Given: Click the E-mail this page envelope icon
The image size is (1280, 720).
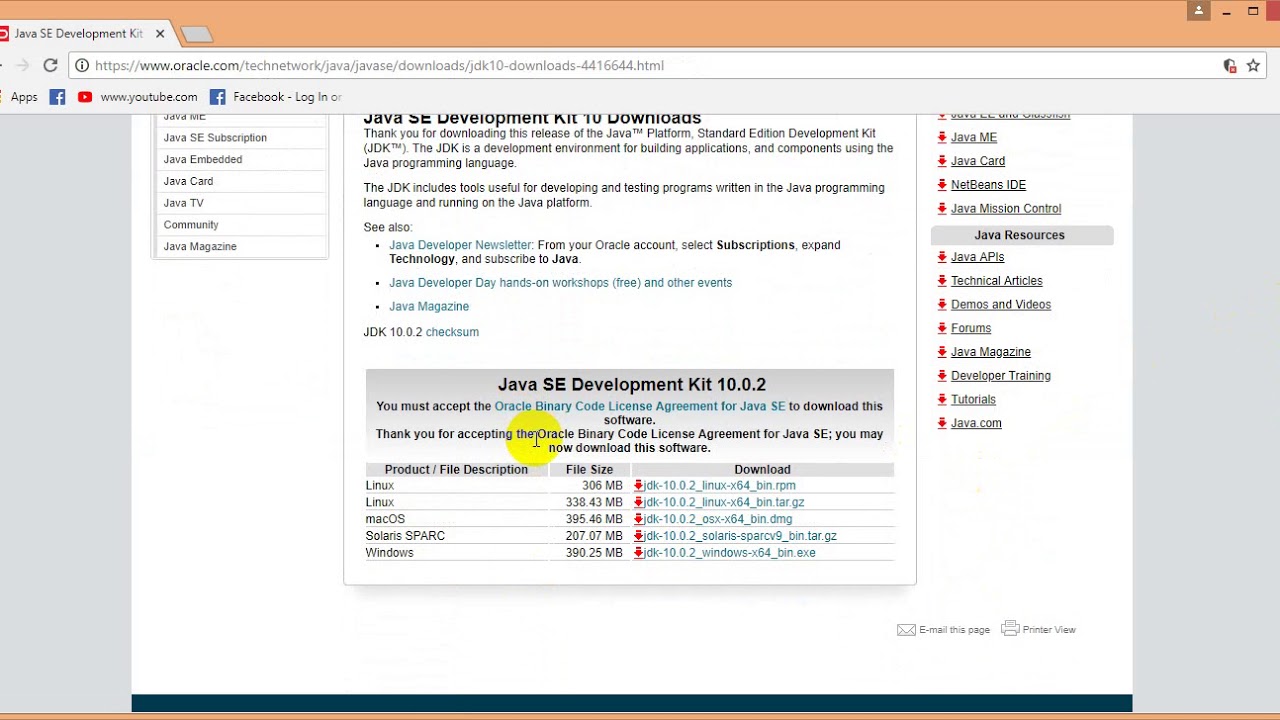Looking at the screenshot, I should click(906, 630).
